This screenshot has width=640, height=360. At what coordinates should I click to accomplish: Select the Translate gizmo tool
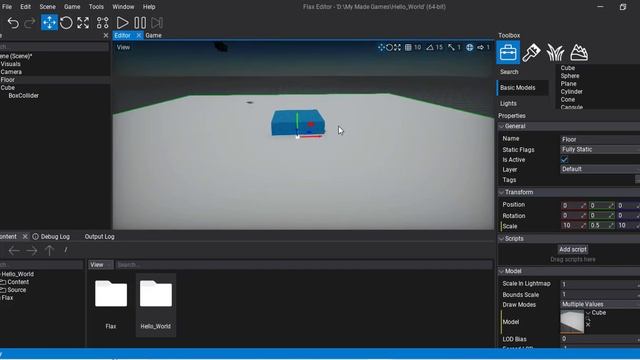point(49,22)
